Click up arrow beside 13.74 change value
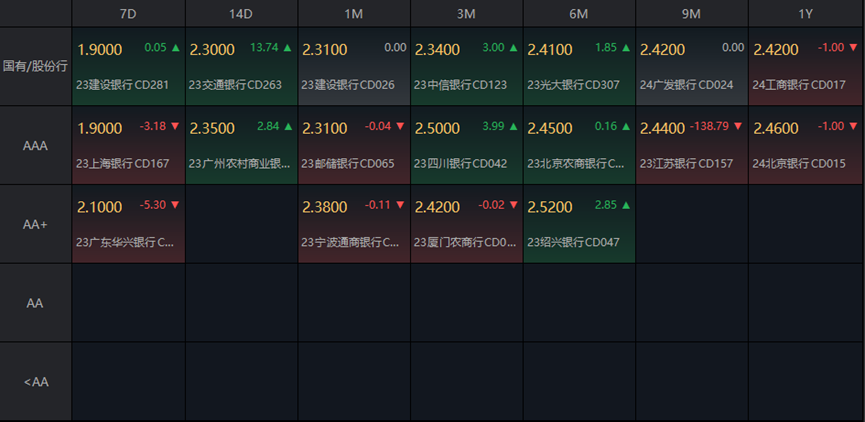 point(288,47)
